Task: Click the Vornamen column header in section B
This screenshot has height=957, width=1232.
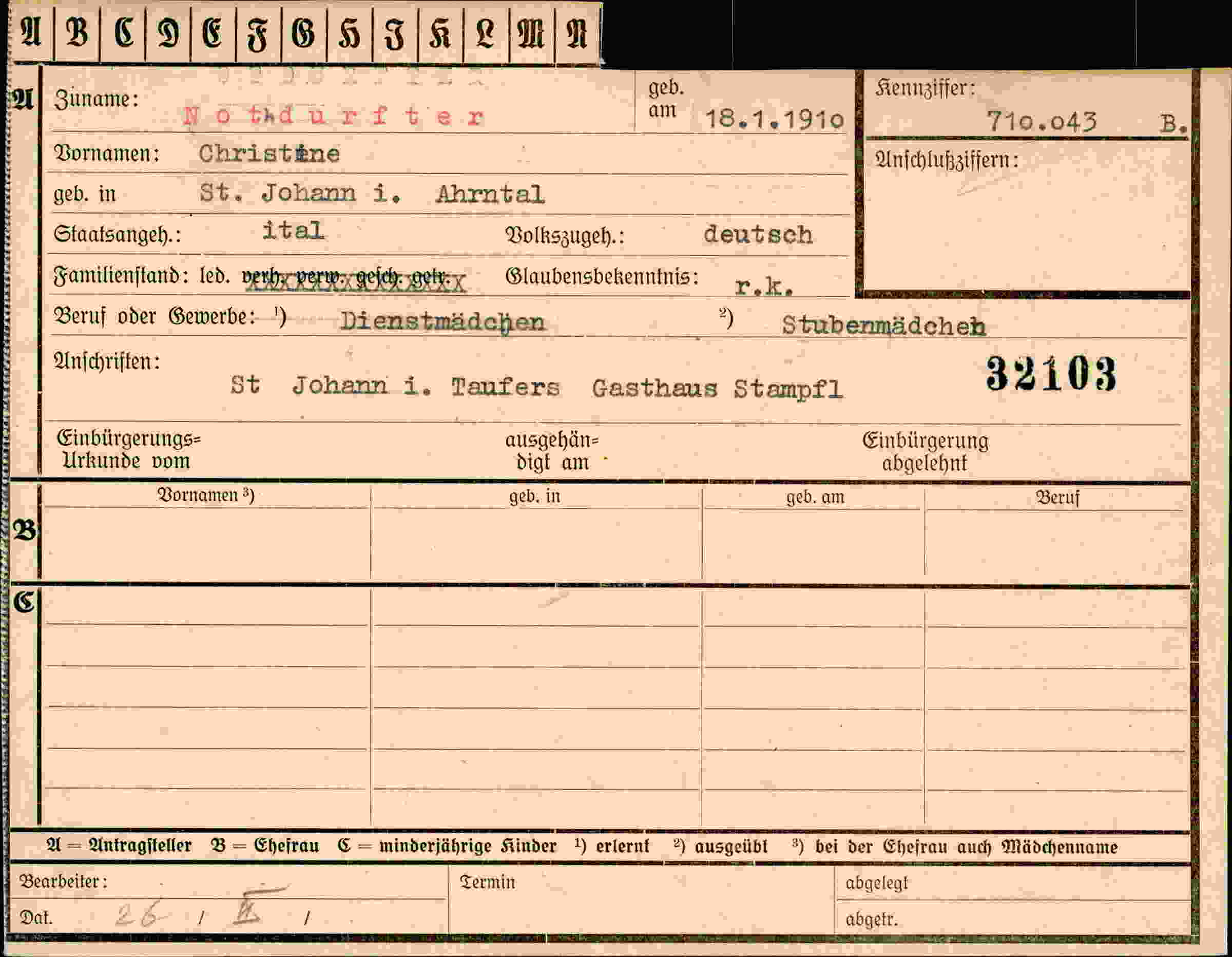Action: click(x=205, y=495)
